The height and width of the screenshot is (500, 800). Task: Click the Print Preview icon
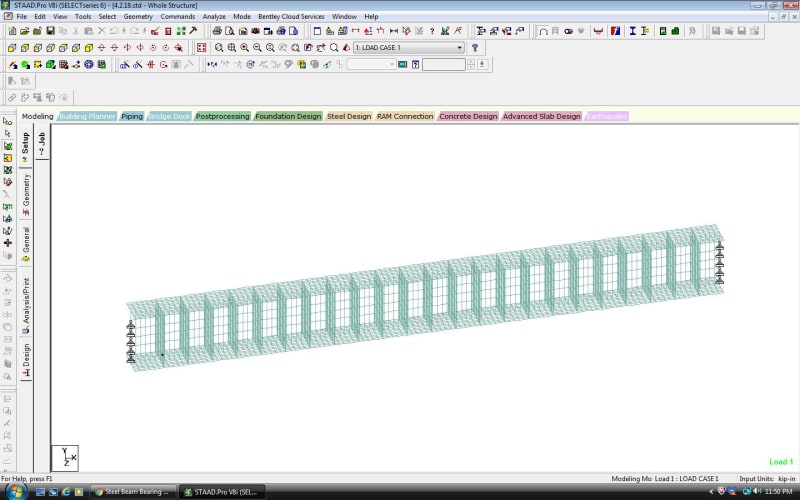pyautogui.click(x=230, y=31)
